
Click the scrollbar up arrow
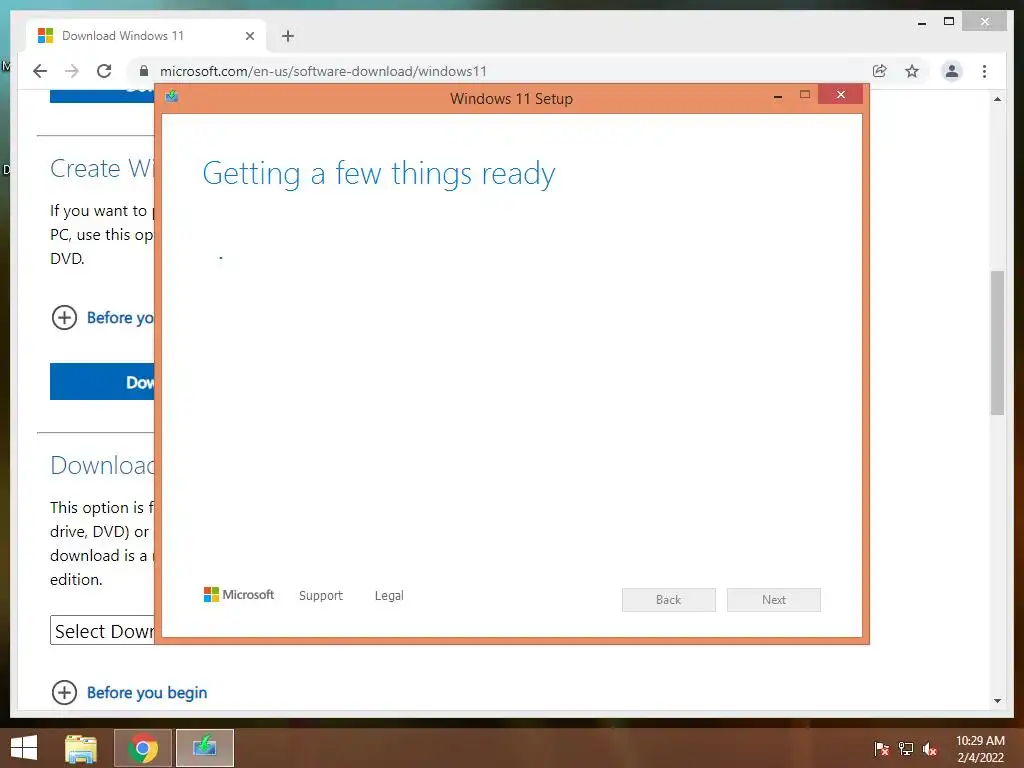coord(997,99)
